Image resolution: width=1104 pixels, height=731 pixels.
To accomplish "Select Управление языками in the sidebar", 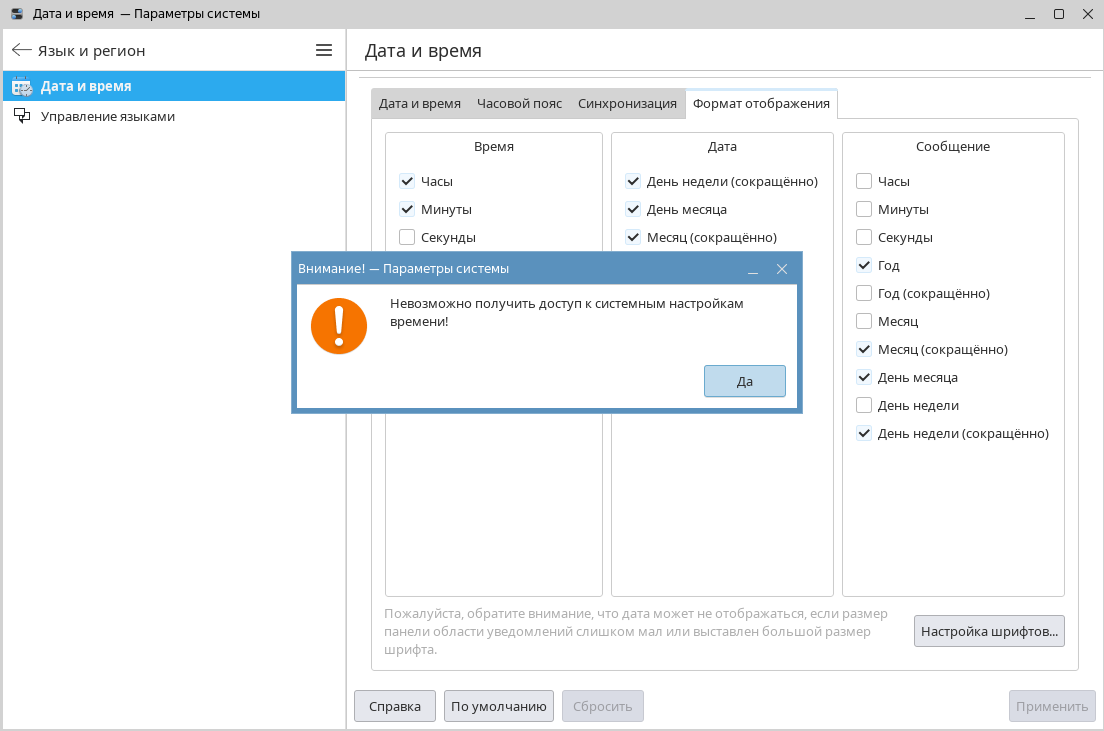I will 108,116.
